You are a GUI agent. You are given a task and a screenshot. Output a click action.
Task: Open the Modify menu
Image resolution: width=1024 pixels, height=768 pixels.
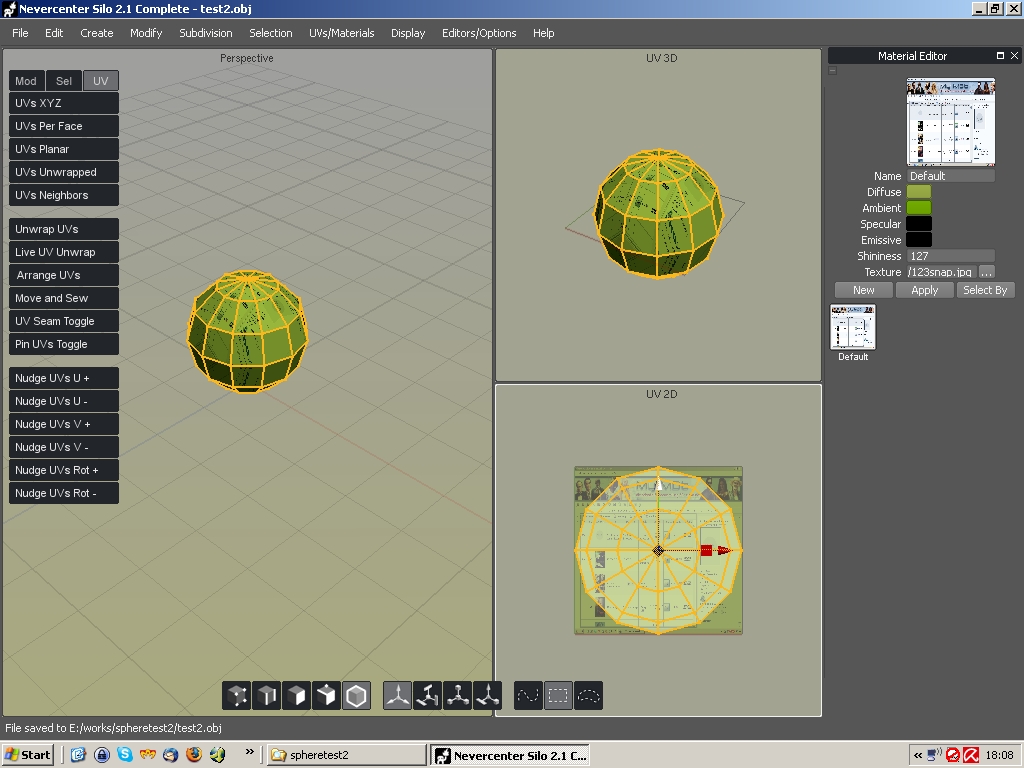(x=146, y=33)
